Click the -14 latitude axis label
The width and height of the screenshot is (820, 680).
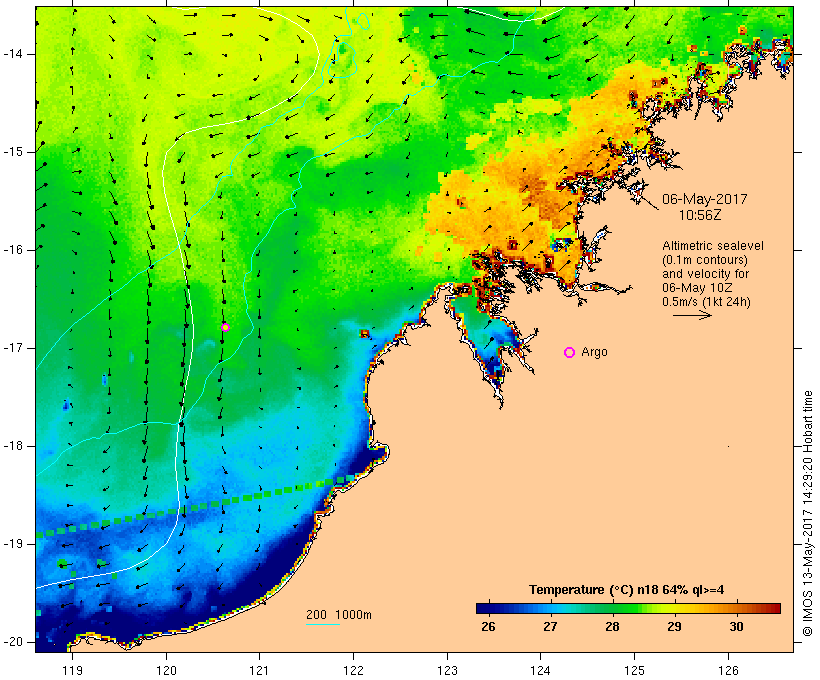pos(13,54)
